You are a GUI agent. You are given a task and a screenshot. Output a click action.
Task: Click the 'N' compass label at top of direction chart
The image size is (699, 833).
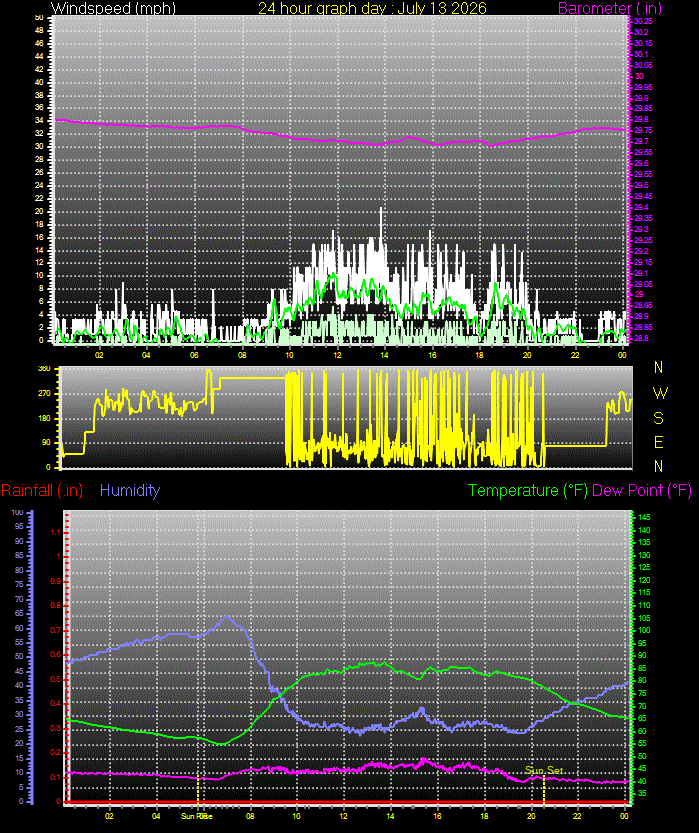[658, 367]
